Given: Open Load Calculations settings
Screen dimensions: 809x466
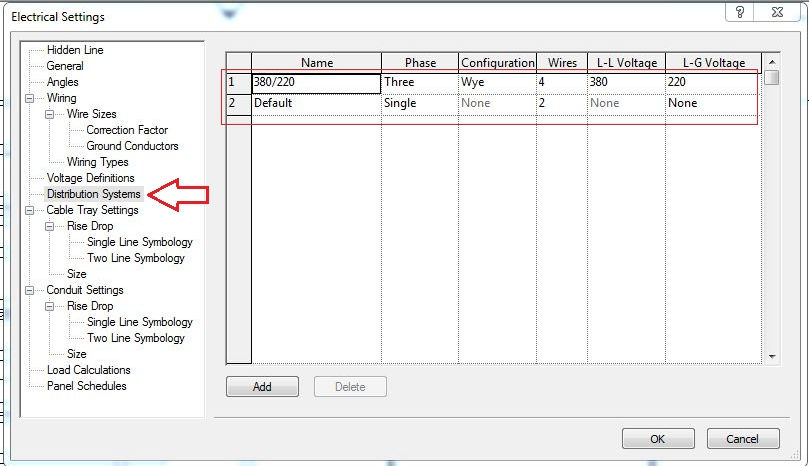Looking at the screenshot, I should click(88, 370).
